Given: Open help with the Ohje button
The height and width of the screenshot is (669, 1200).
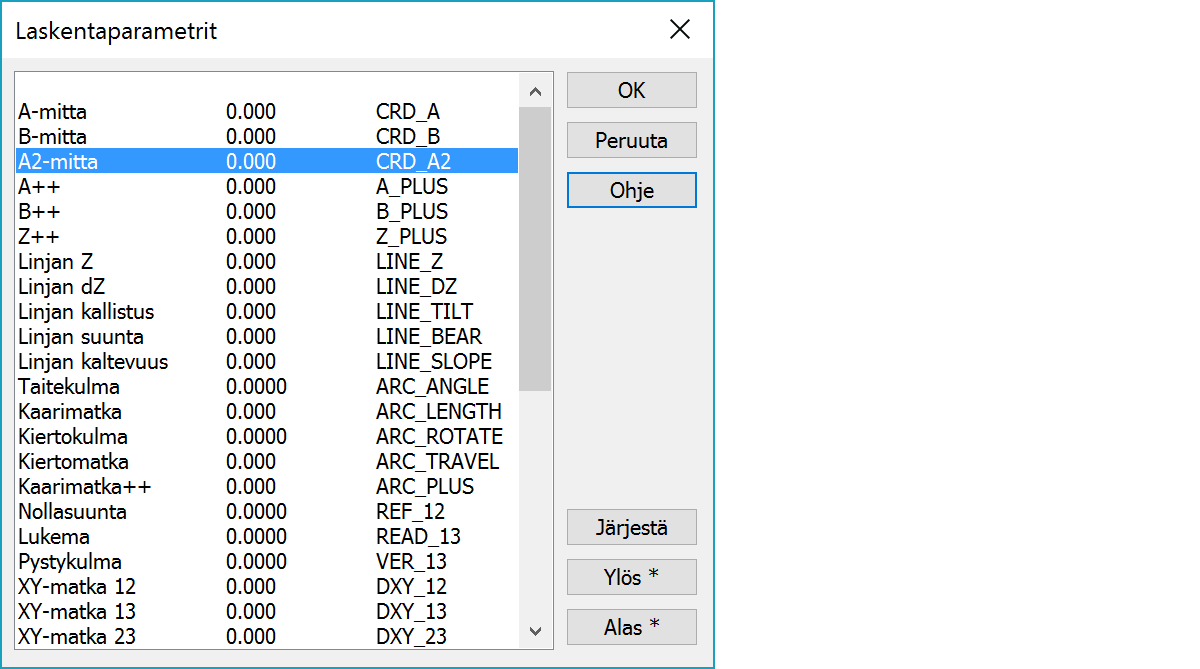Looking at the screenshot, I should [x=631, y=190].
